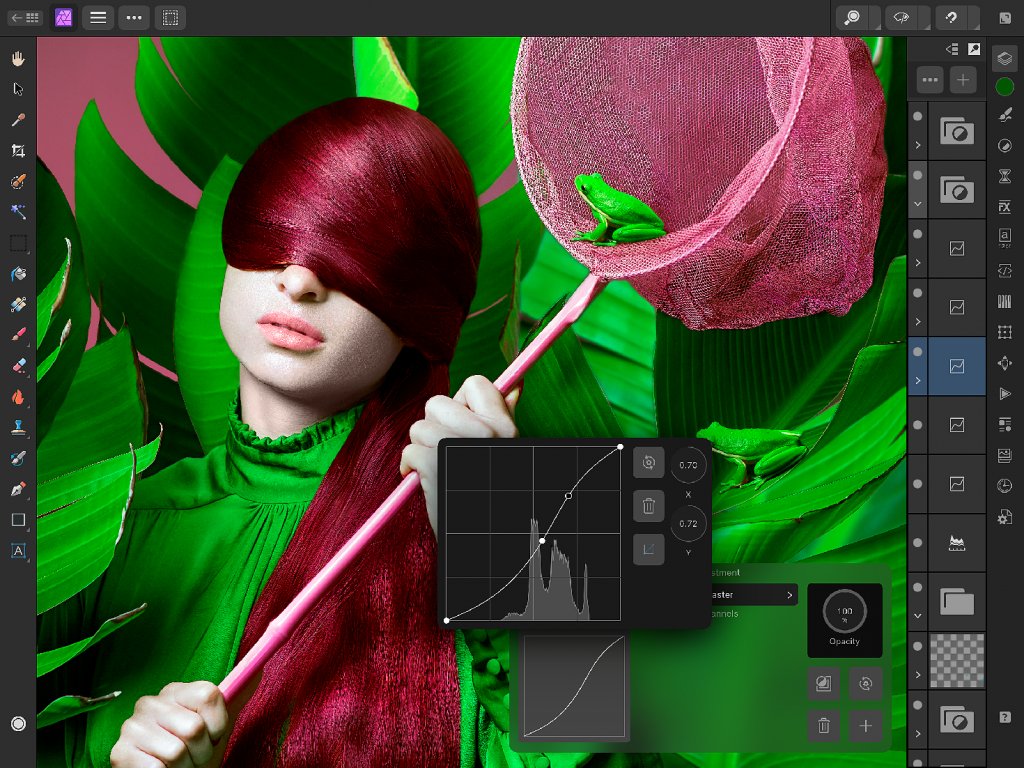Reset the curve in the curves popup
This screenshot has width=1024, height=768.
(648, 462)
